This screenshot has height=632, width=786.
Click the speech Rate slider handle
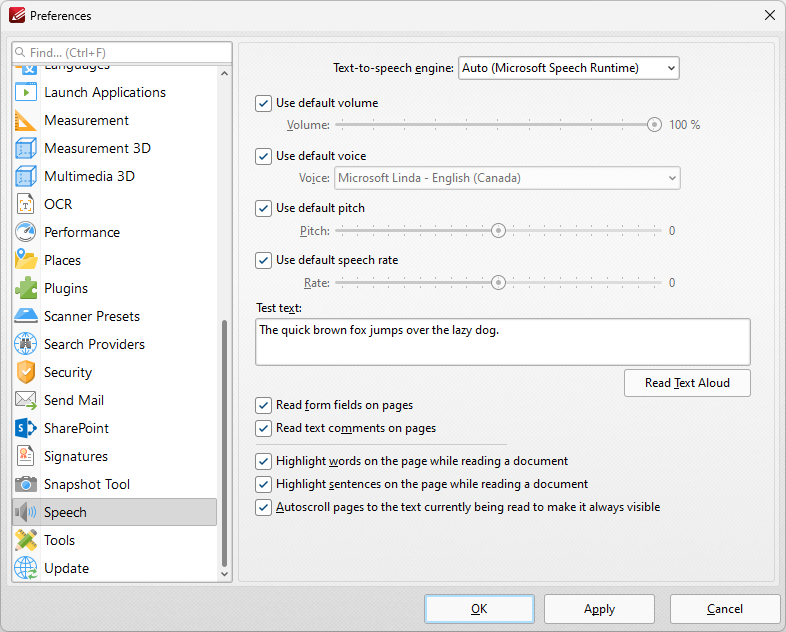click(x=498, y=283)
